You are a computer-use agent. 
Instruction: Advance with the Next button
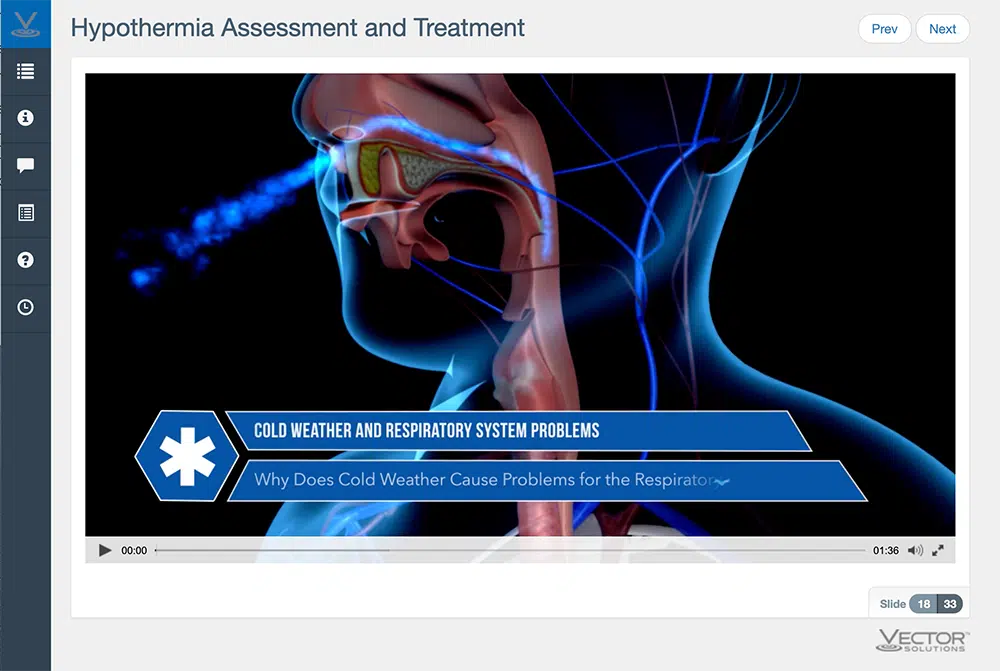[x=942, y=29]
